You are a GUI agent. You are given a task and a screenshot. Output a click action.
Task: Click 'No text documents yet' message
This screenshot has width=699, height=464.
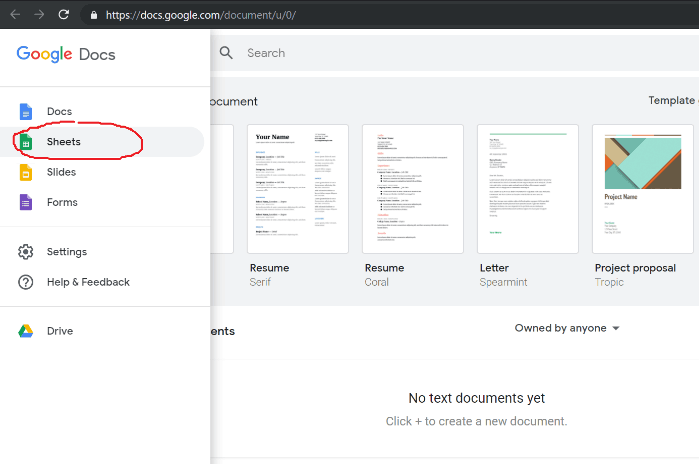[x=477, y=398]
